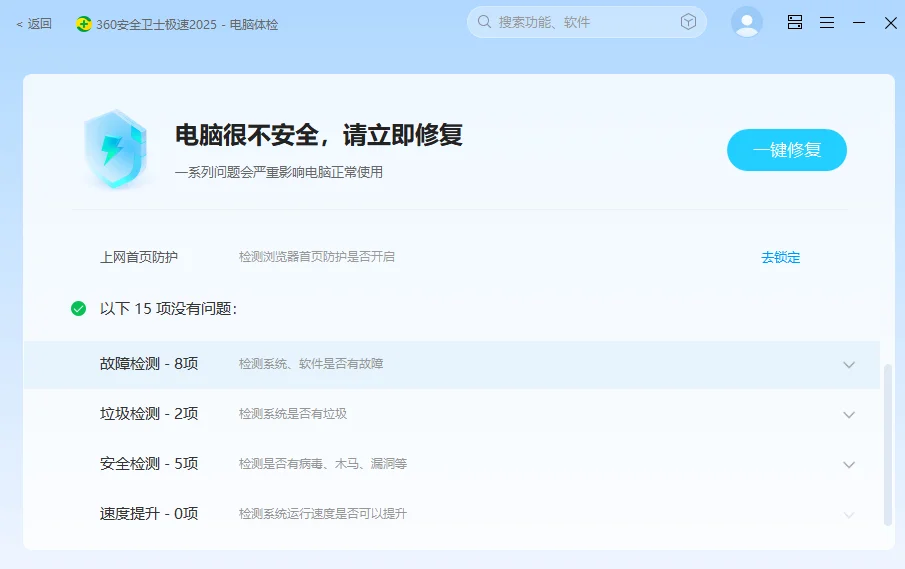Click description 检测系统运行速度是否可以提升
The height and width of the screenshot is (569, 905).
[323, 514]
